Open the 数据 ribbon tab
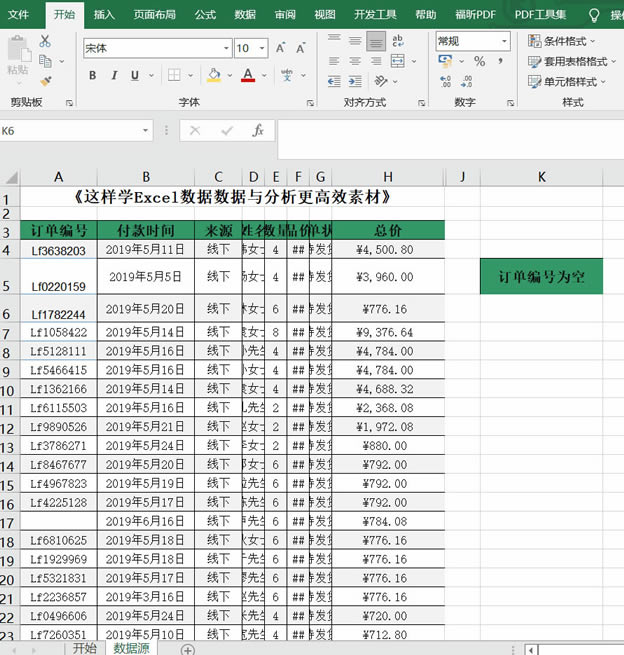 245,14
